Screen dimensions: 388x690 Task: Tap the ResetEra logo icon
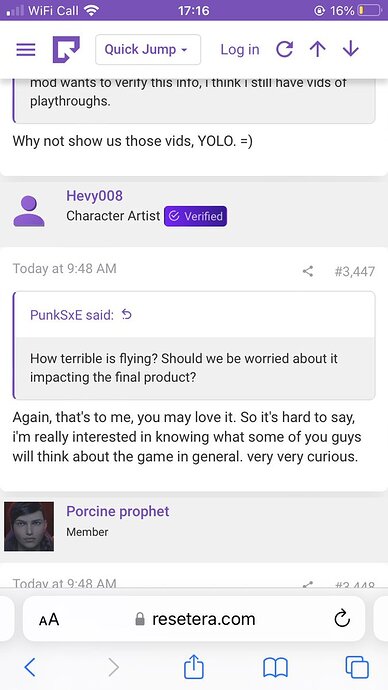(66, 49)
